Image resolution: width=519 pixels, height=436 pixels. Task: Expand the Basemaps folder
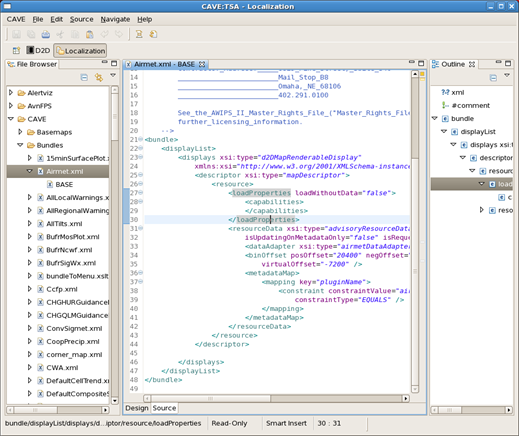pyautogui.click(x=20, y=132)
